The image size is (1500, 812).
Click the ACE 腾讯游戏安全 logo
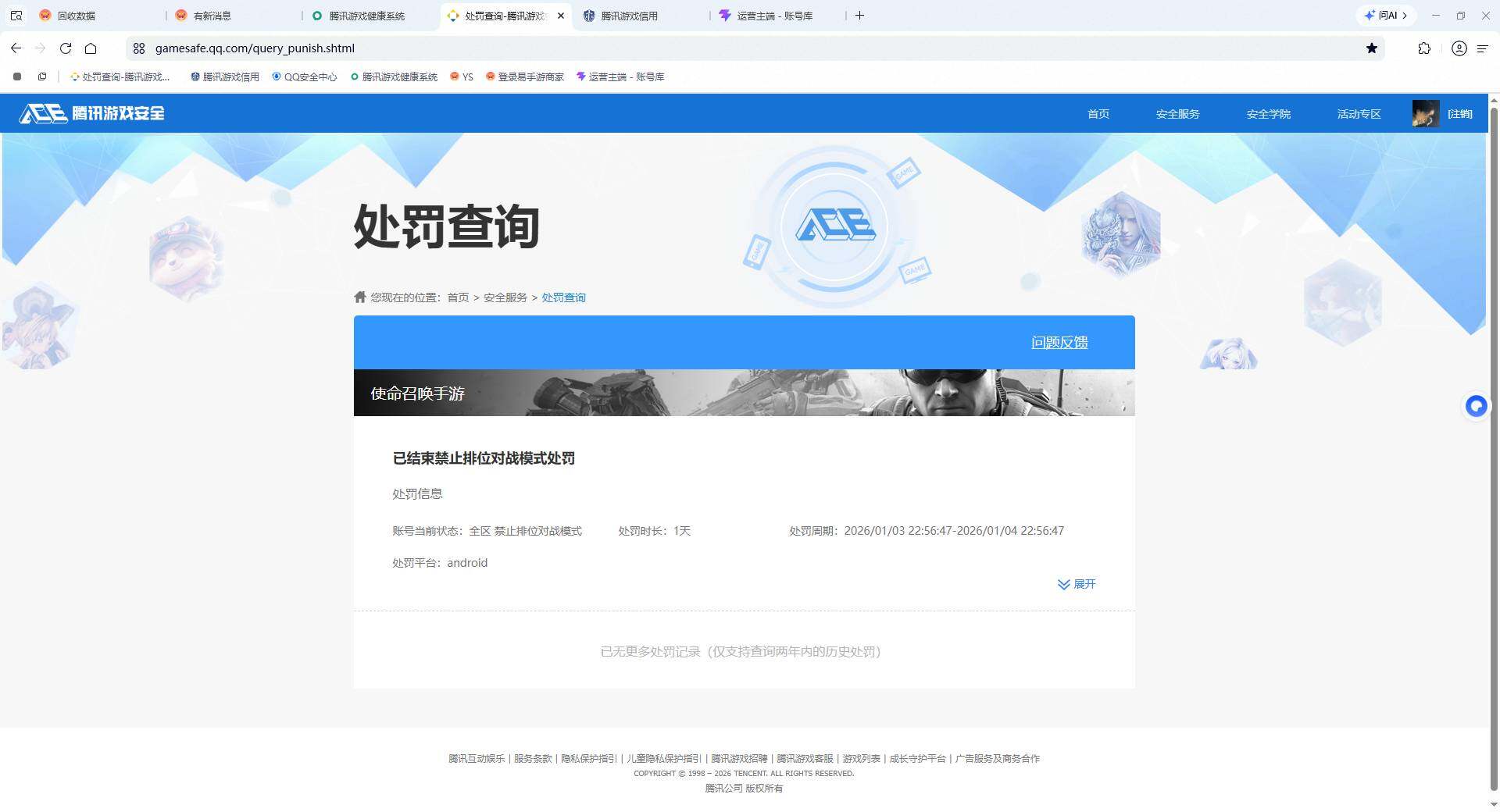point(92,113)
